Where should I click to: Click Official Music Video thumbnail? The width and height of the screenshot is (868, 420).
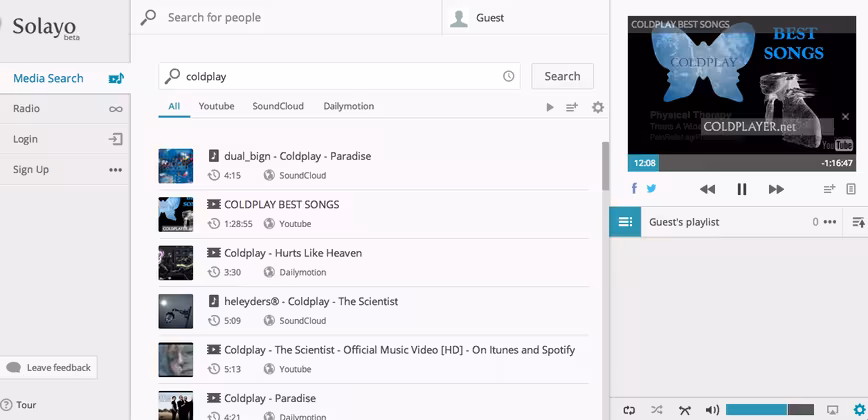point(175,360)
